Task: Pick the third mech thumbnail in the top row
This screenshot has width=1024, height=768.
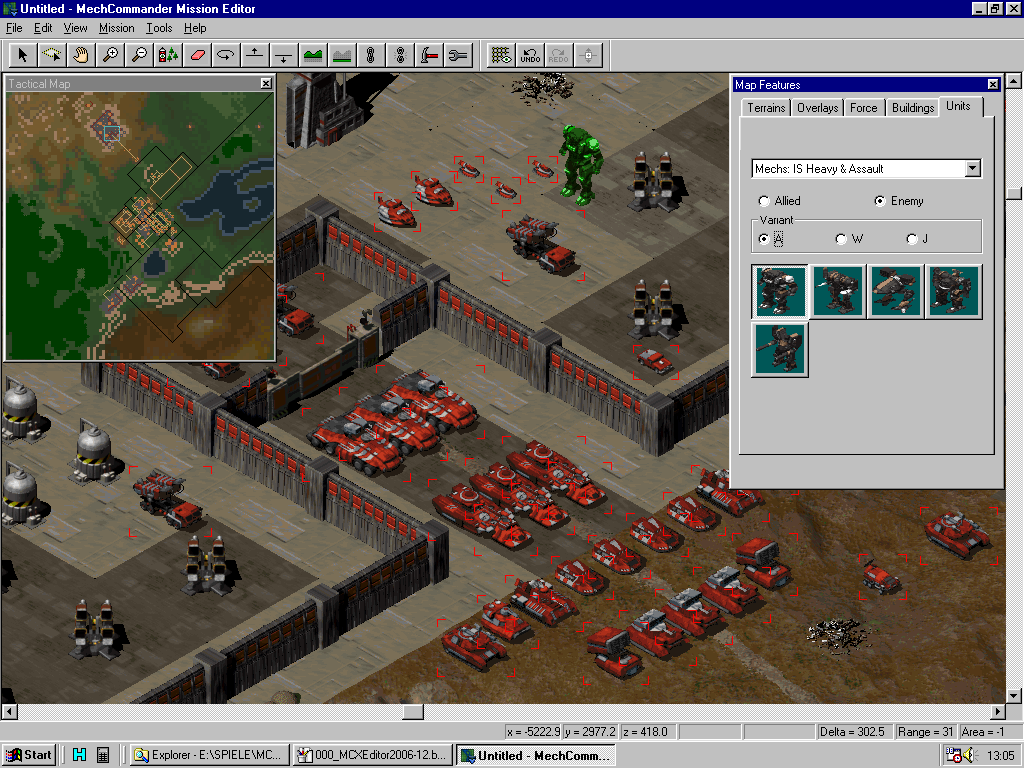Action: tap(895, 291)
